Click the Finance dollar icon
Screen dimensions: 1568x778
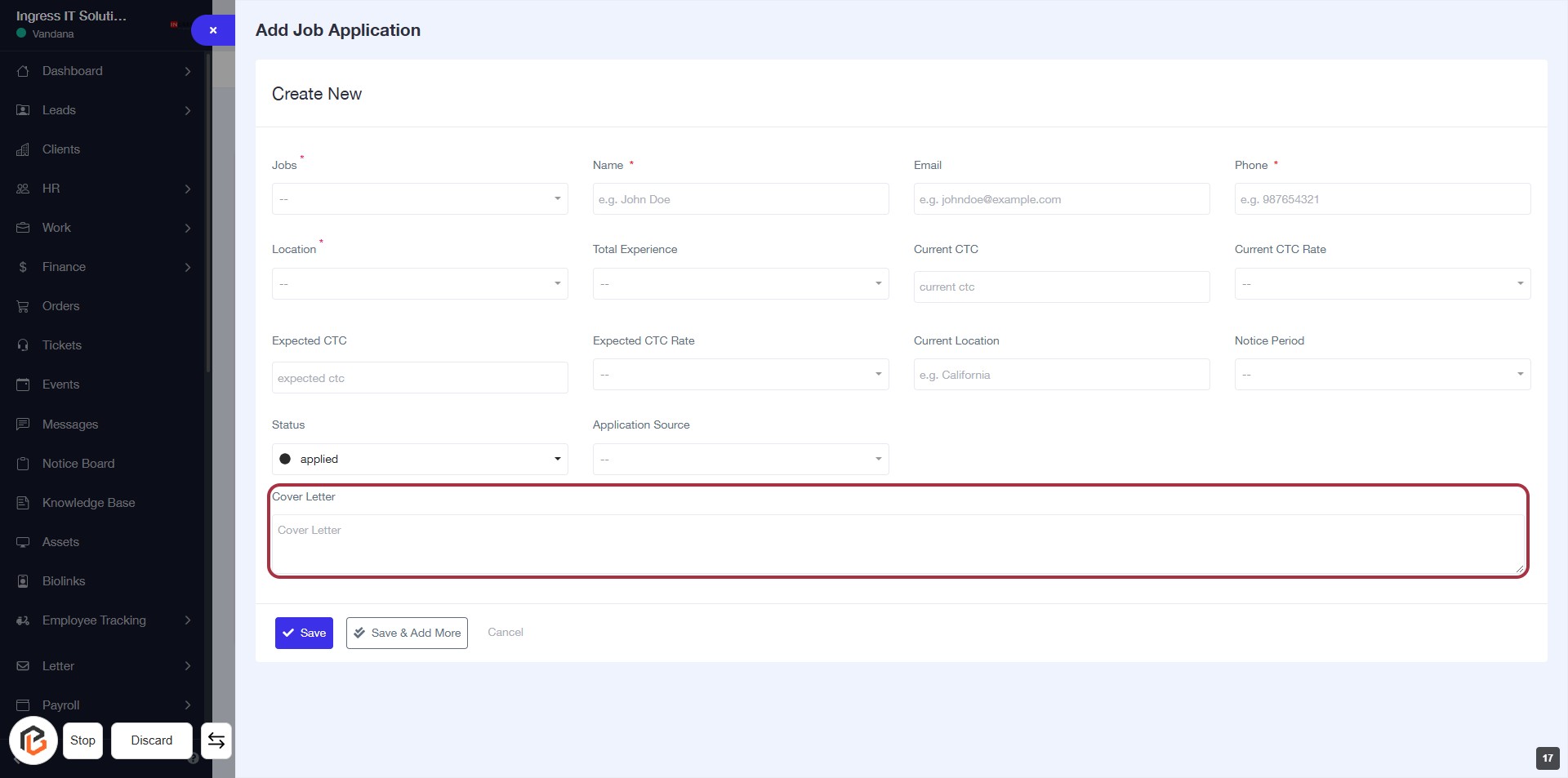click(23, 267)
